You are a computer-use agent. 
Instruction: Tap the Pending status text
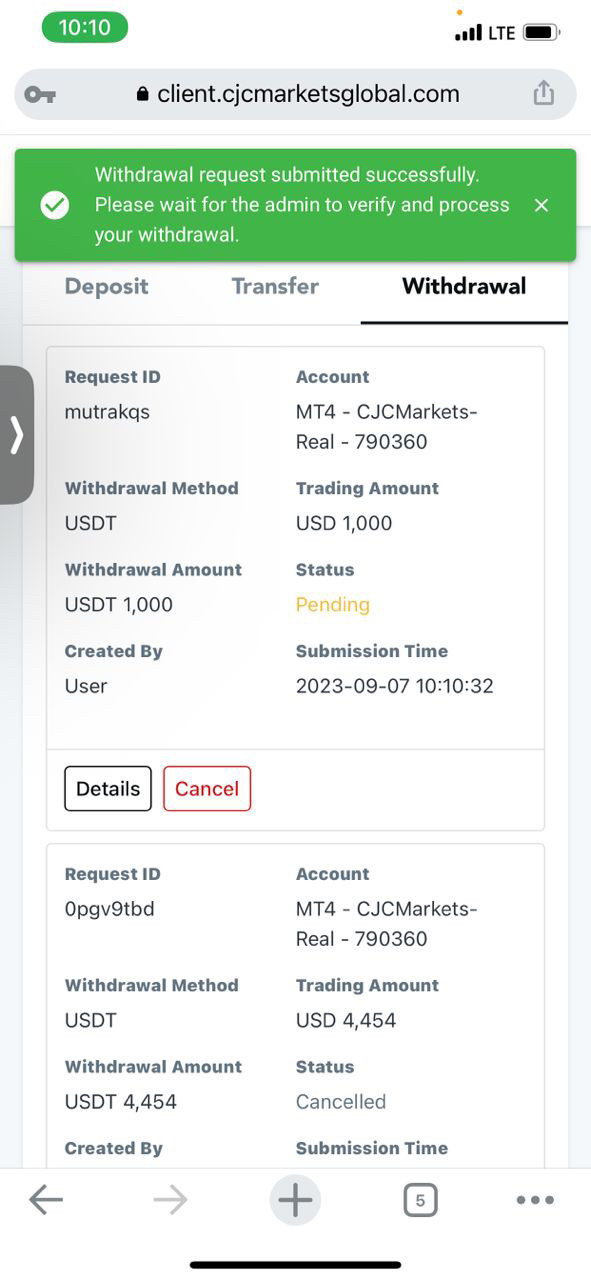pyautogui.click(x=333, y=604)
